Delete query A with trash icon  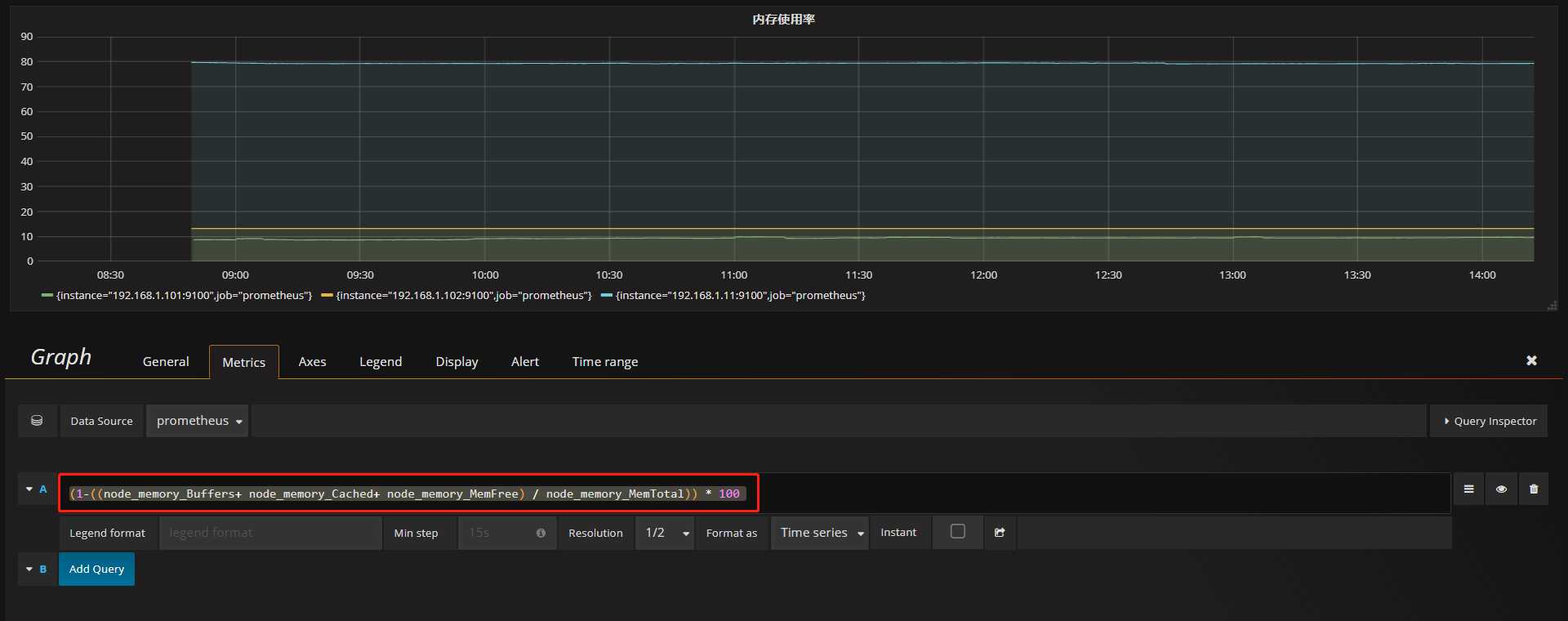coord(1534,489)
